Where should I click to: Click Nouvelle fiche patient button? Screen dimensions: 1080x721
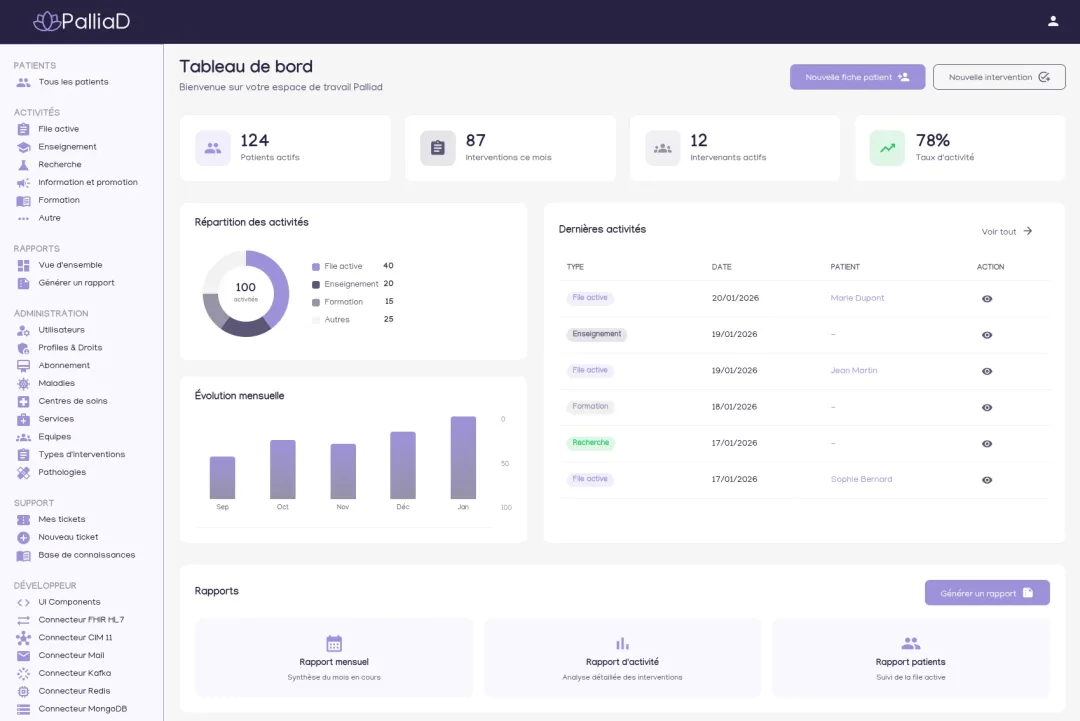[x=857, y=77]
